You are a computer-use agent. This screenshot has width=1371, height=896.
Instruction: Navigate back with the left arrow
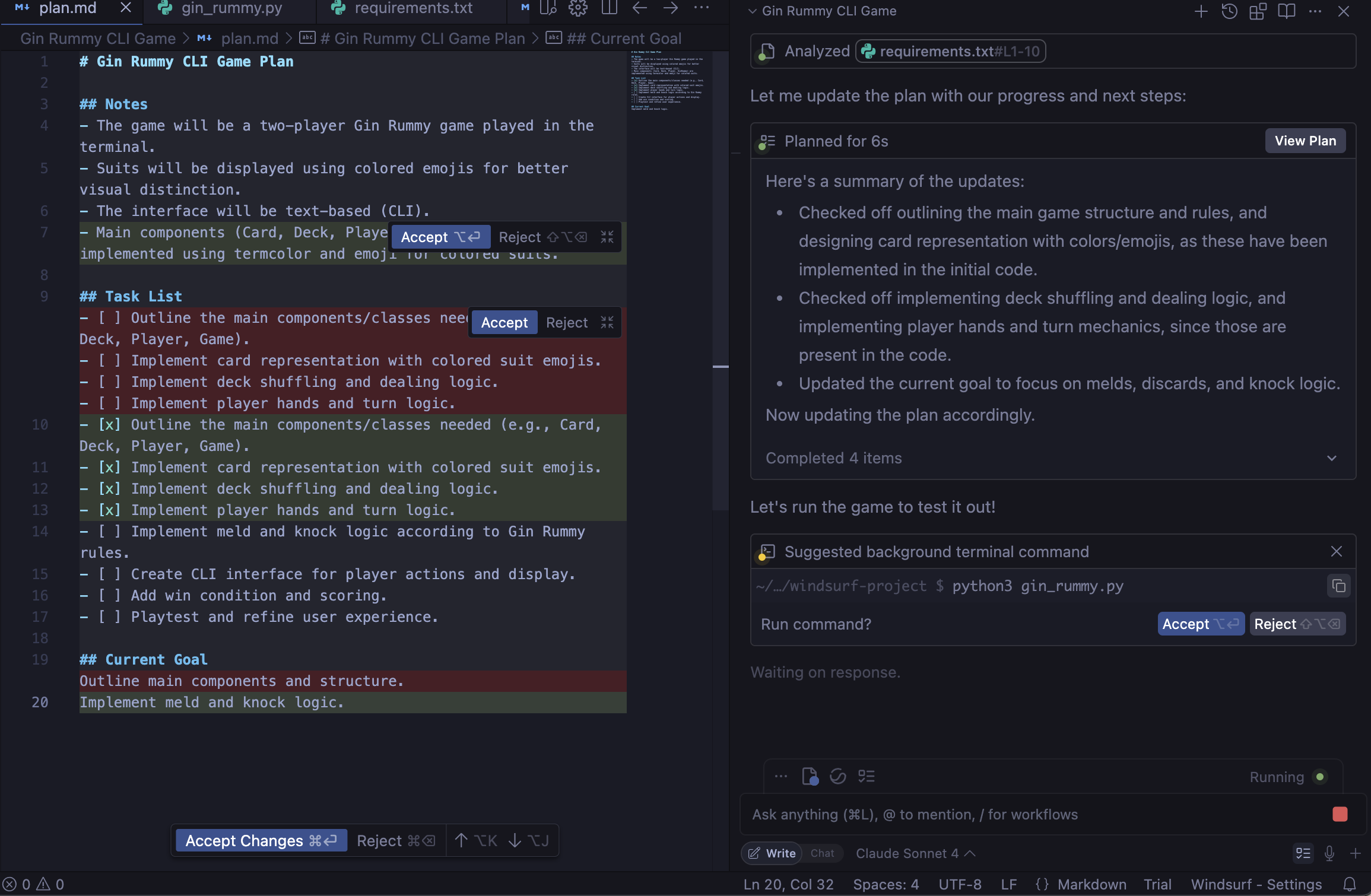point(640,8)
